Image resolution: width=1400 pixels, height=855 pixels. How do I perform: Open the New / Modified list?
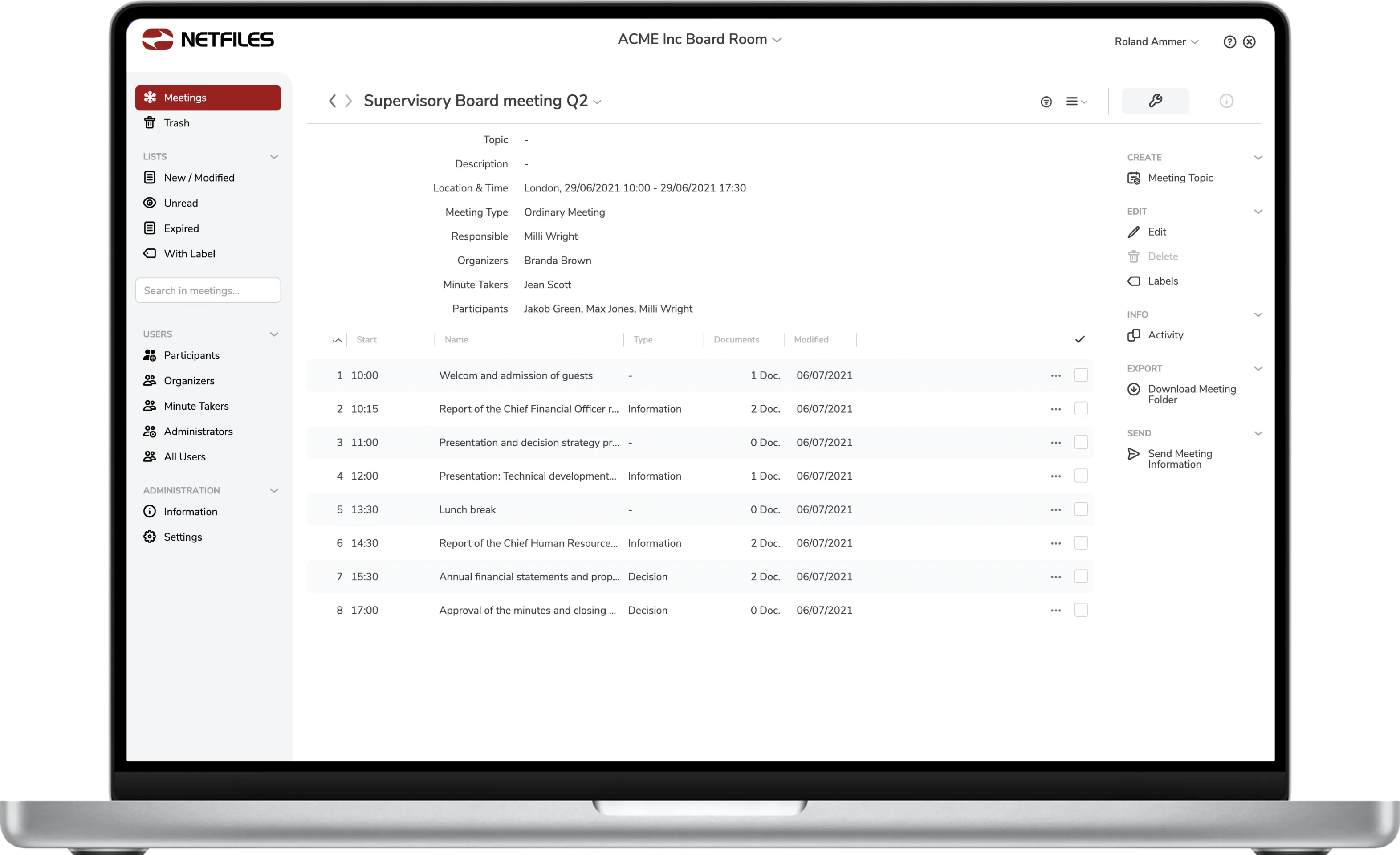point(189,178)
